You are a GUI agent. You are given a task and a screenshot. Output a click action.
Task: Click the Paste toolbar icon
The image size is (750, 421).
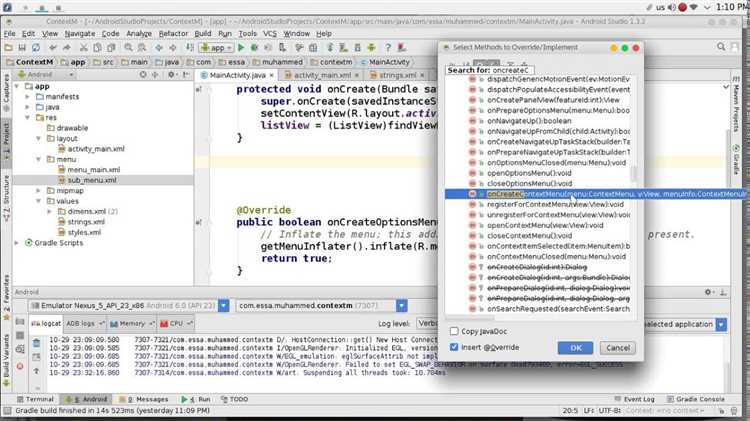click(x=111, y=48)
